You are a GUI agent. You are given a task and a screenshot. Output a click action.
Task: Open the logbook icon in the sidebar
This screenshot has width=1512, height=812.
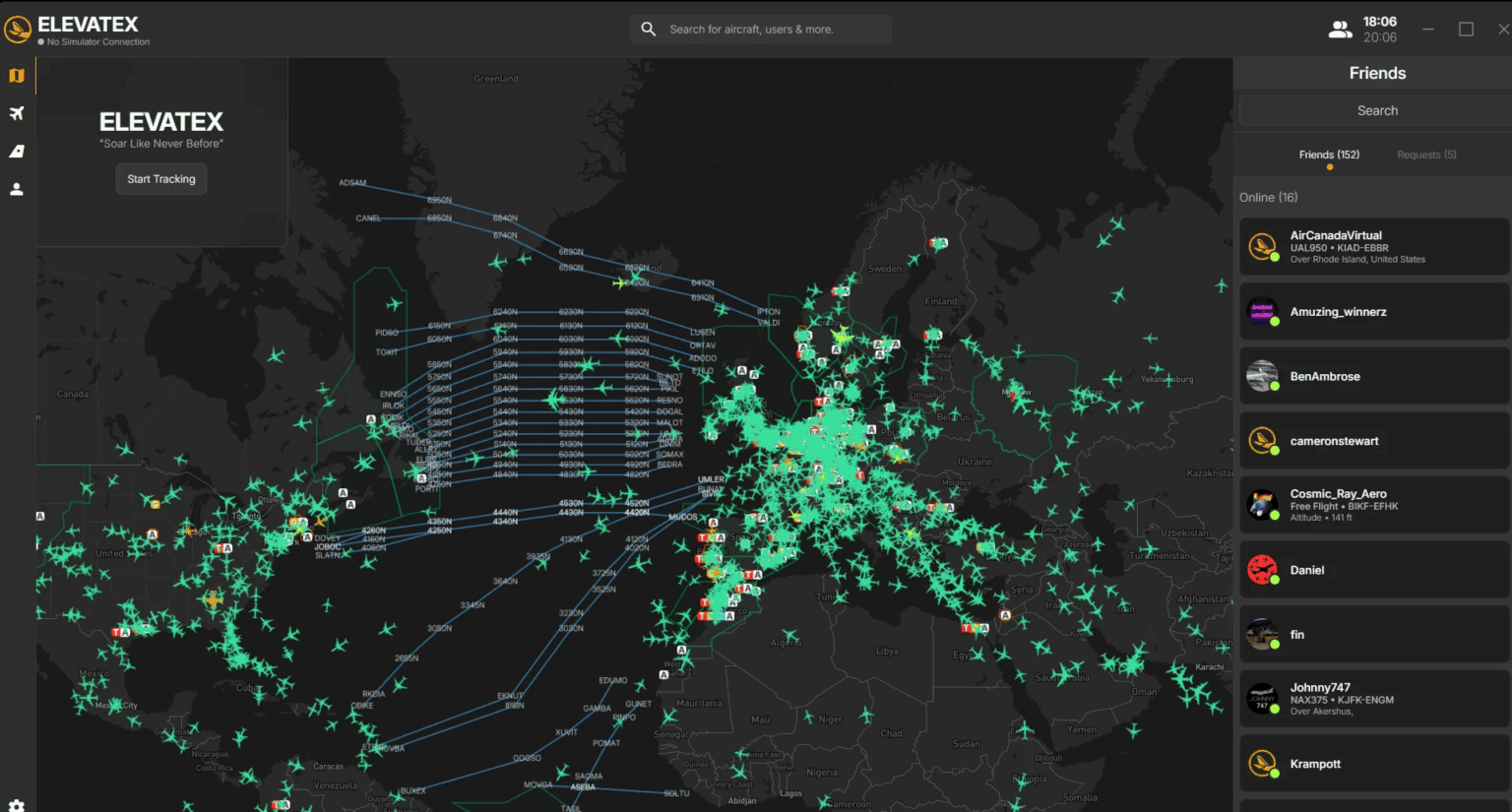click(16, 151)
